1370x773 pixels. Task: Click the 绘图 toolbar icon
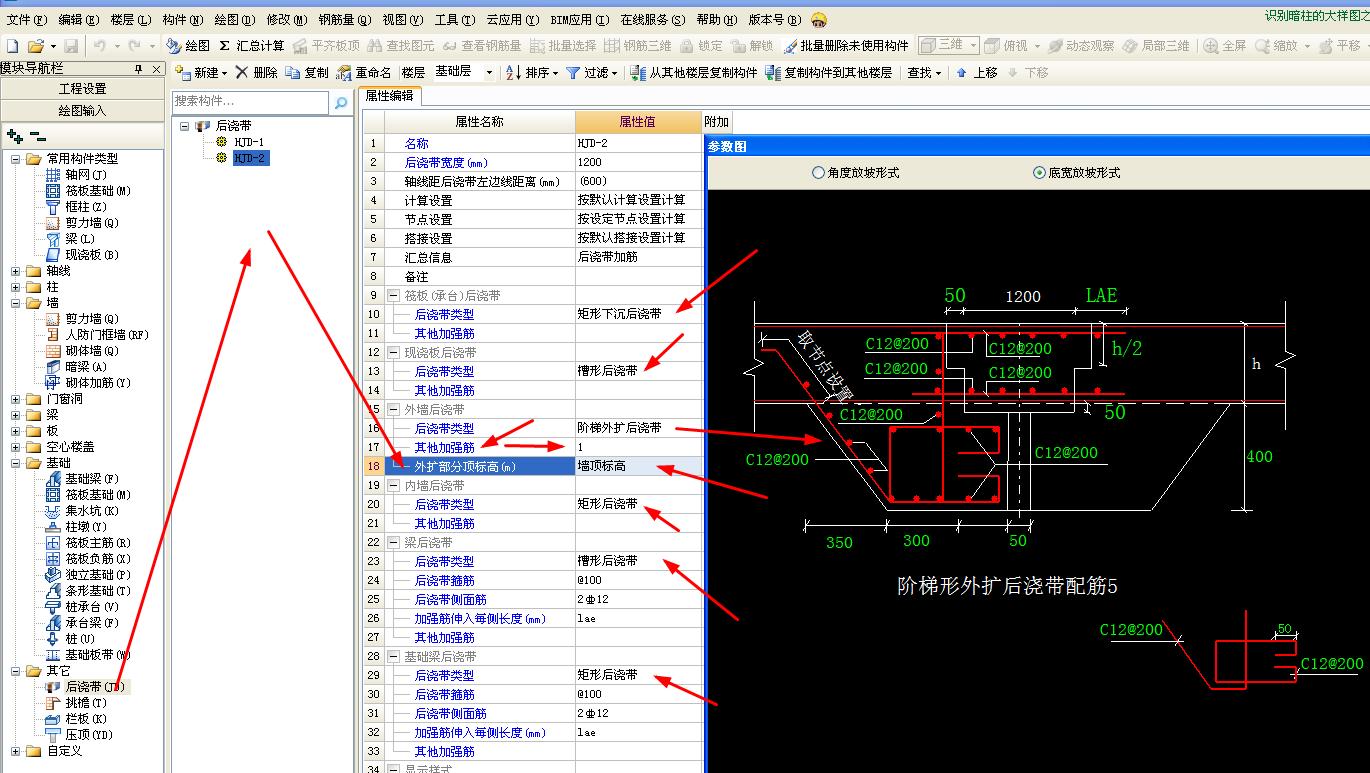point(174,46)
